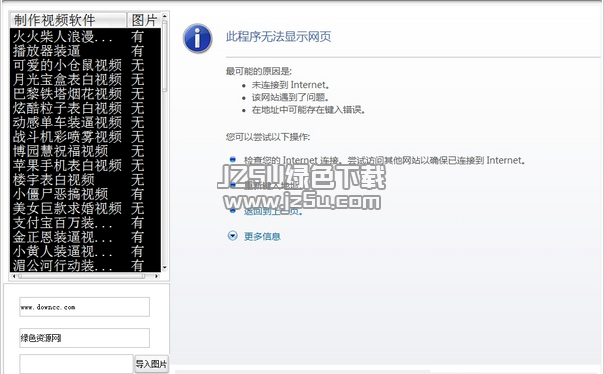Screen dimensions: 604x374
Task: Select list row 动感单车装逼视频
Action: coord(85,122)
